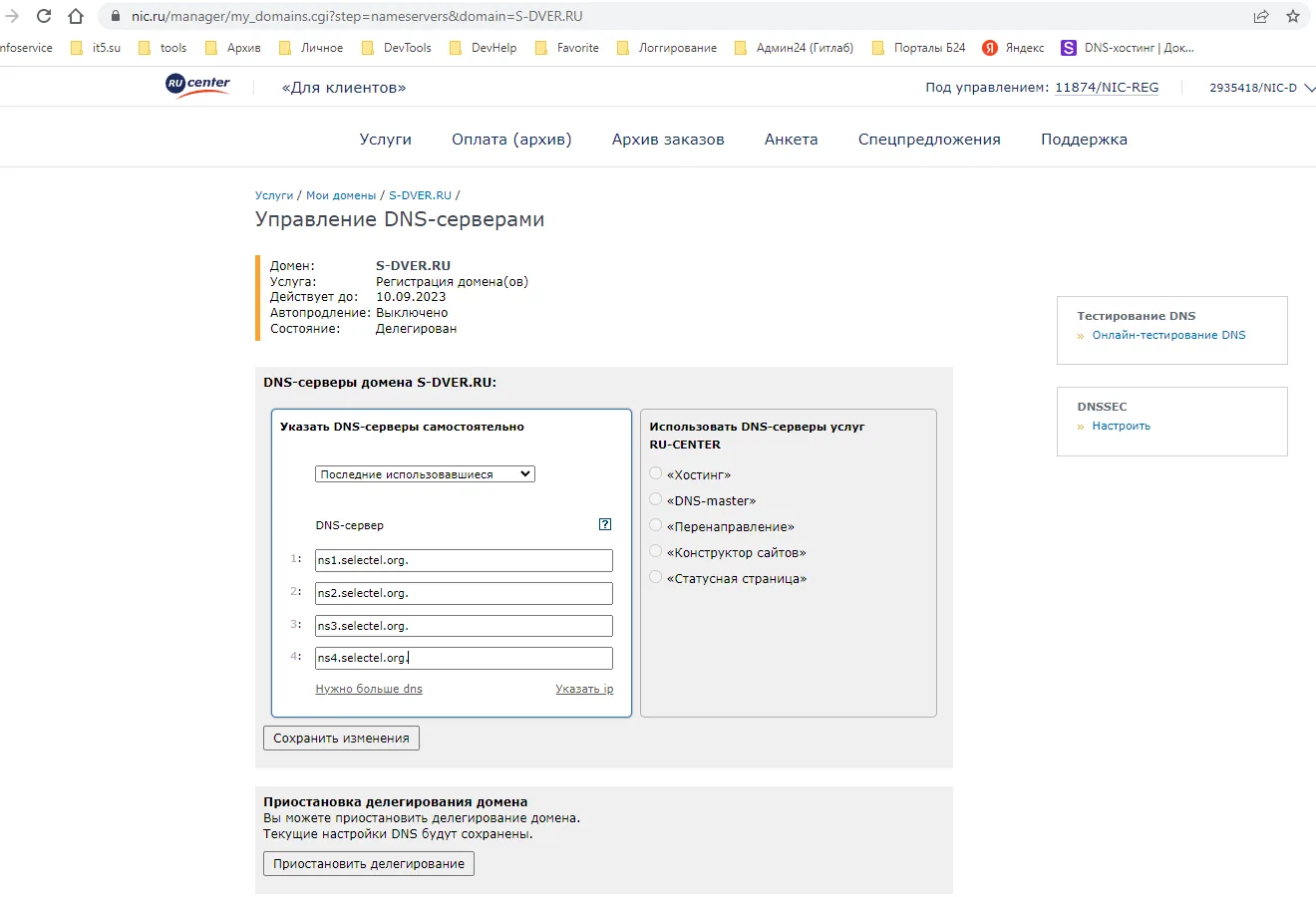Open the Оплата (архив) menu
The height and width of the screenshot is (897, 1316).
(x=511, y=140)
